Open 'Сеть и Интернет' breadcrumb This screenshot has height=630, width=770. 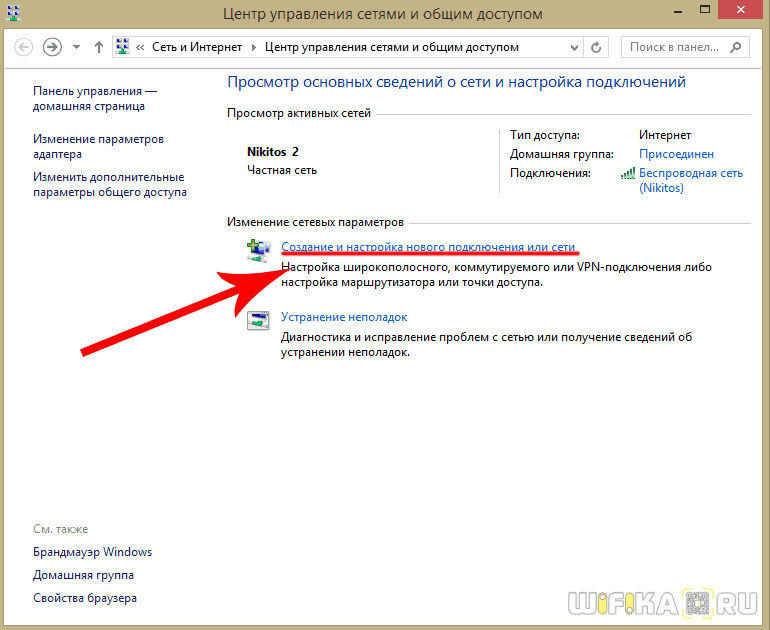click(196, 47)
